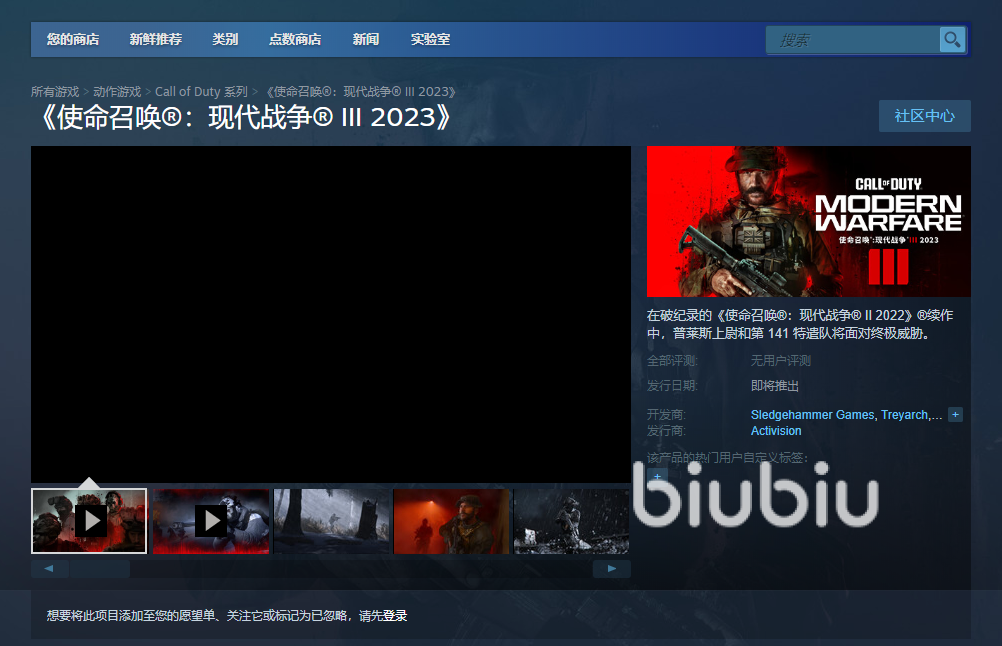Click the right carousel arrow
Viewport: 1002px width, 646px height.
613,567
